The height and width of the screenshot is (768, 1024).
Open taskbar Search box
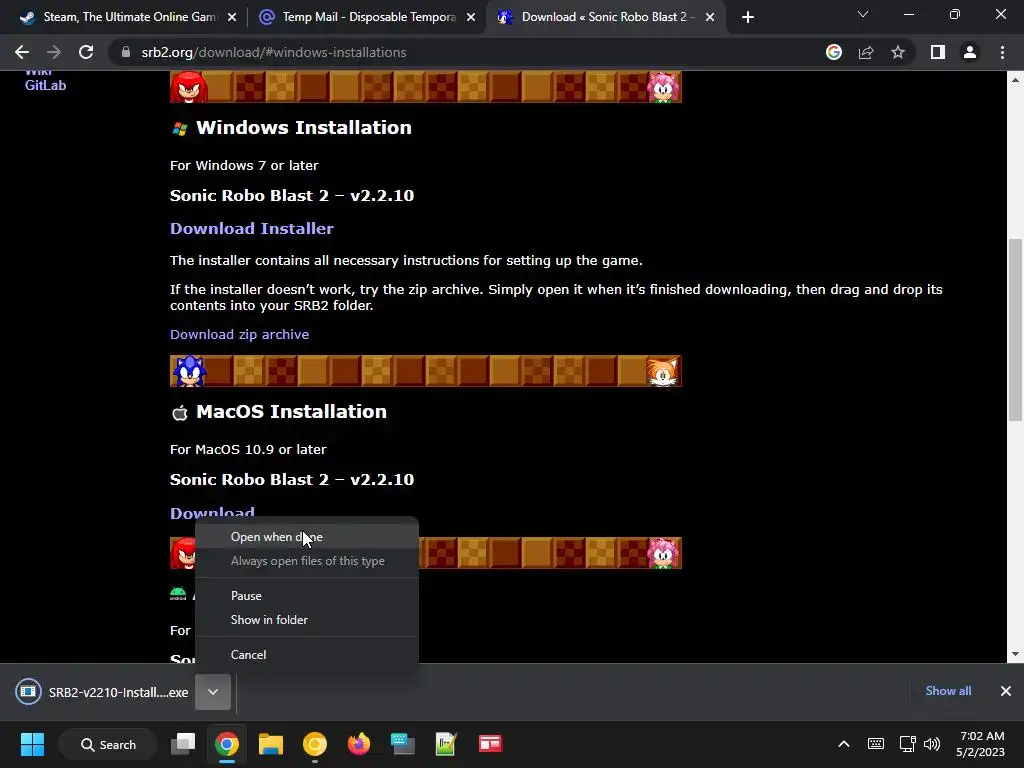coord(108,744)
